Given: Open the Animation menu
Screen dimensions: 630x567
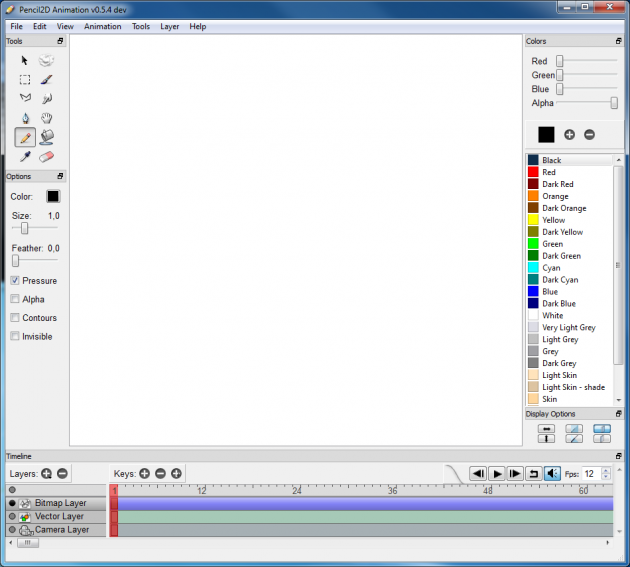Looking at the screenshot, I should click(x=102, y=26).
